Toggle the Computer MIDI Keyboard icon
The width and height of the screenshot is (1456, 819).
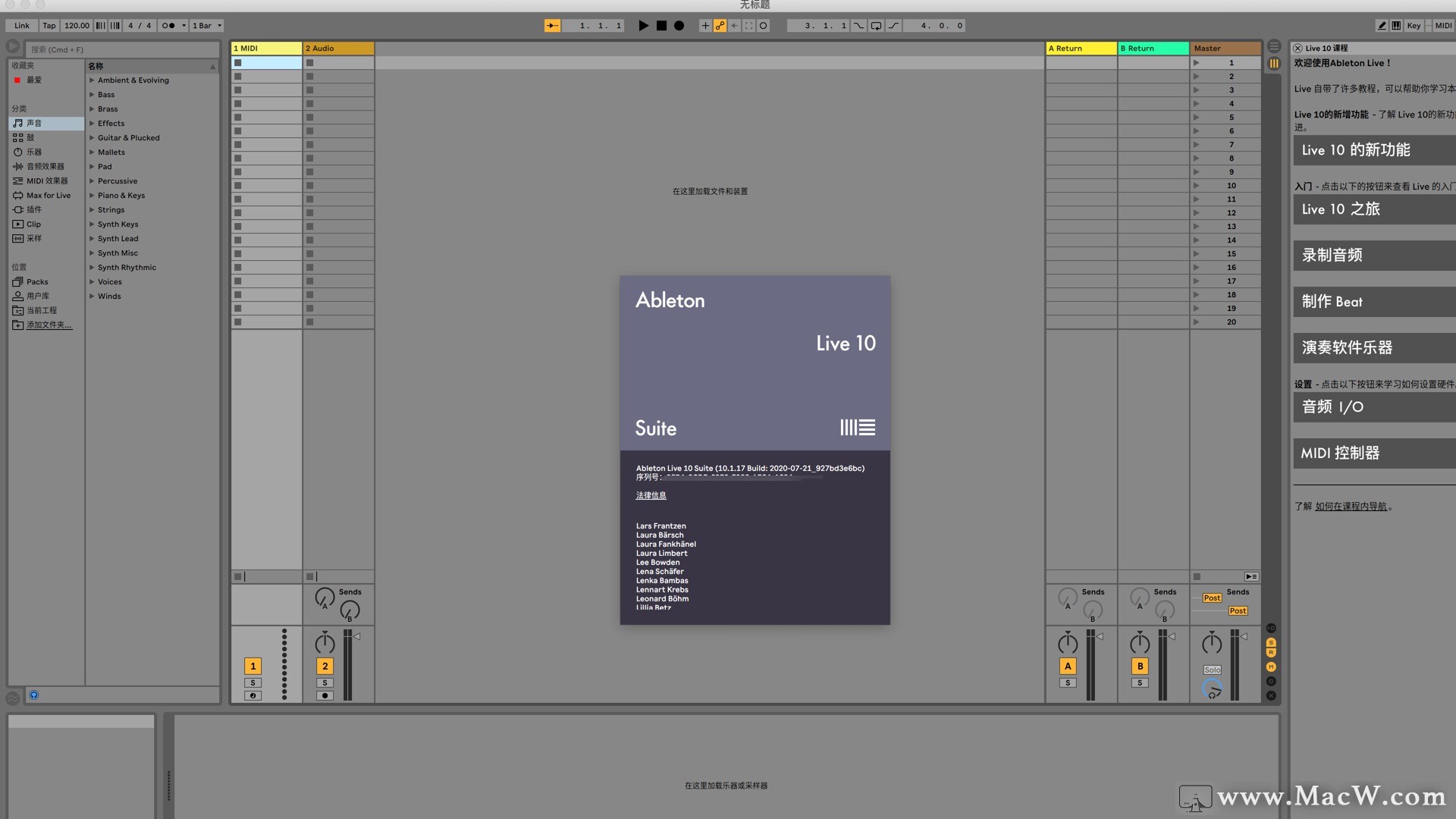click(1396, 25)
